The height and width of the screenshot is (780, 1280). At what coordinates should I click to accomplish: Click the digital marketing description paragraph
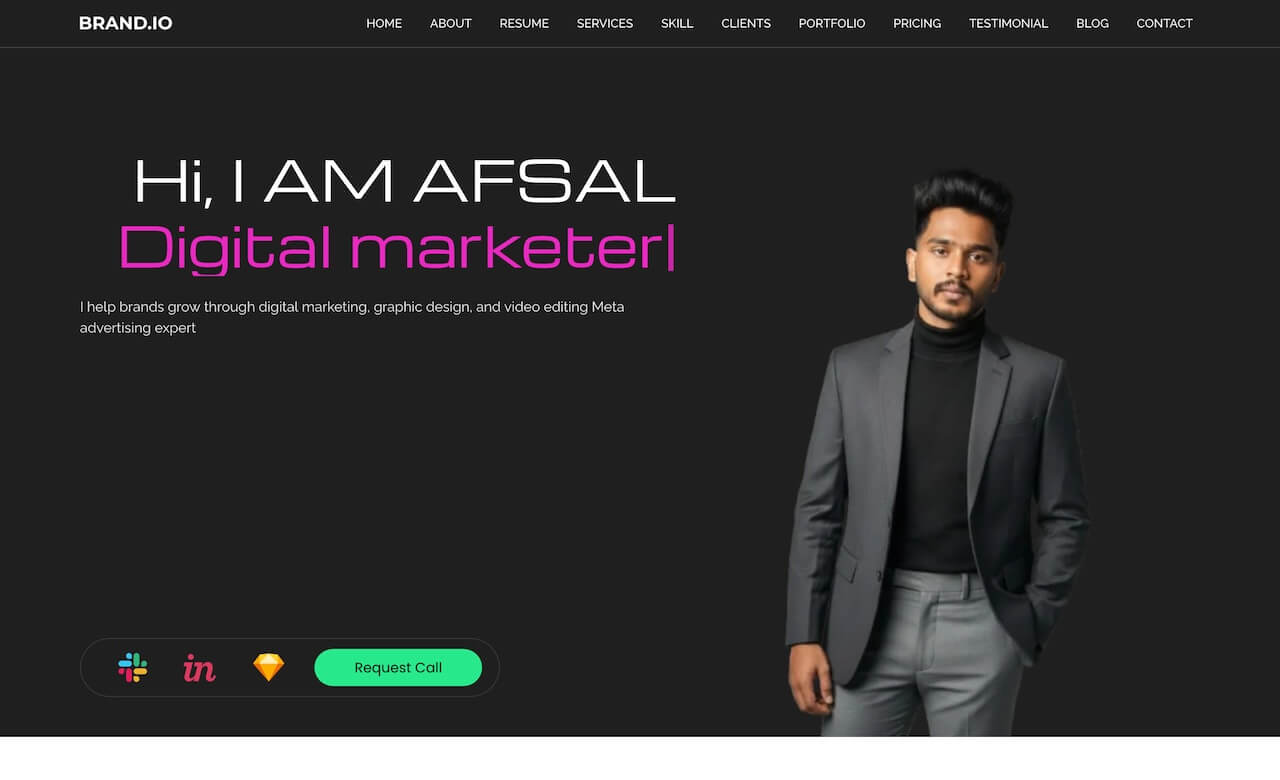[x=352, y=317]
